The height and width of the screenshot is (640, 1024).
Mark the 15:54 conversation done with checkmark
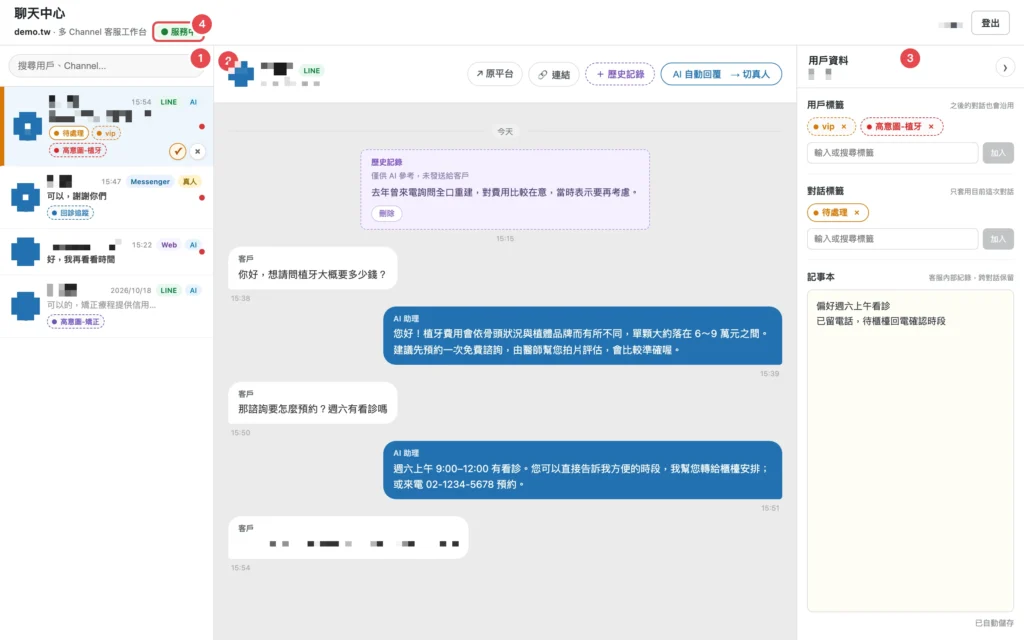pyautogui.click(x=178, y=151)
